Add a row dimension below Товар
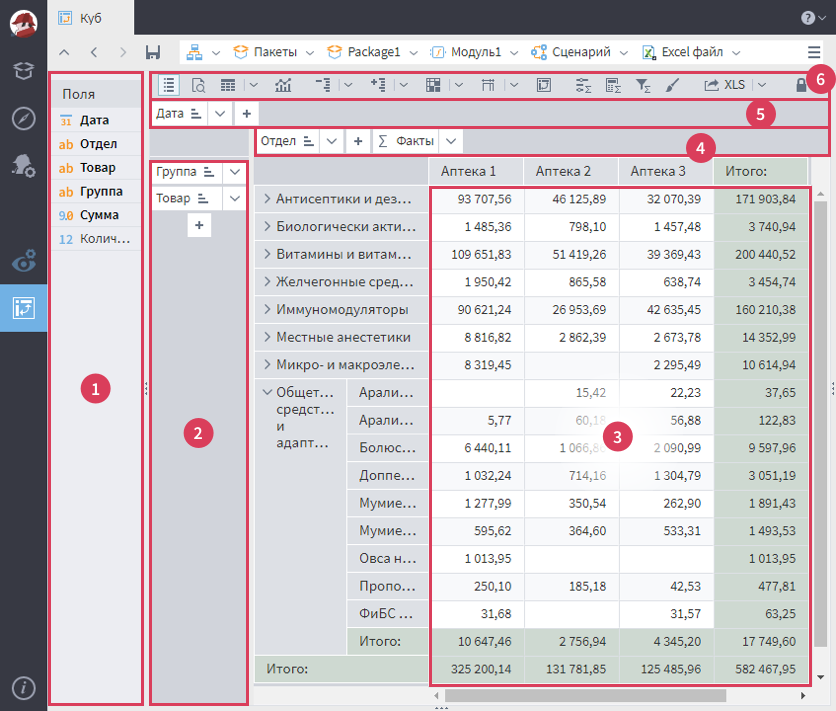 199,225
